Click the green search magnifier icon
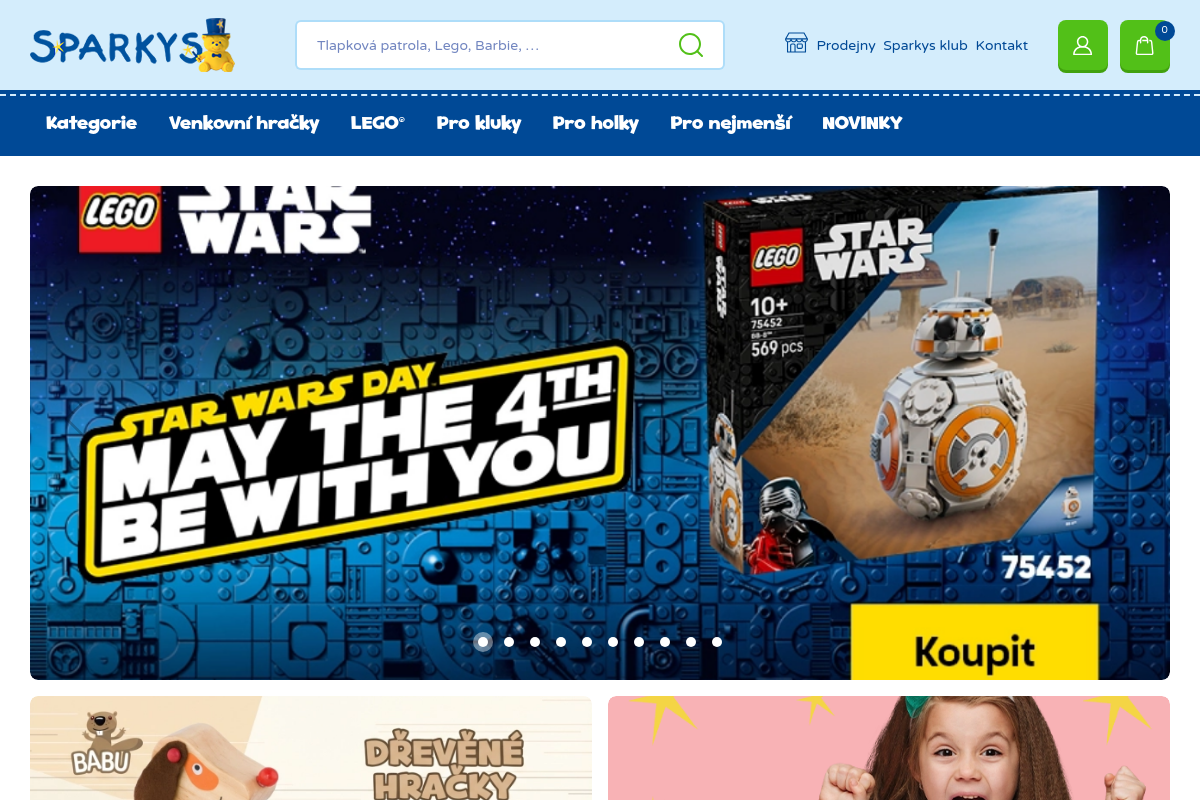The image size is (1200, 800). [x=691, y=45]
